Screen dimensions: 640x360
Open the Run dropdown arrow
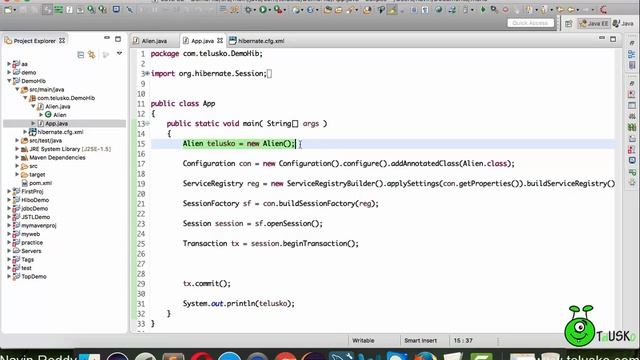pos(270,10)
